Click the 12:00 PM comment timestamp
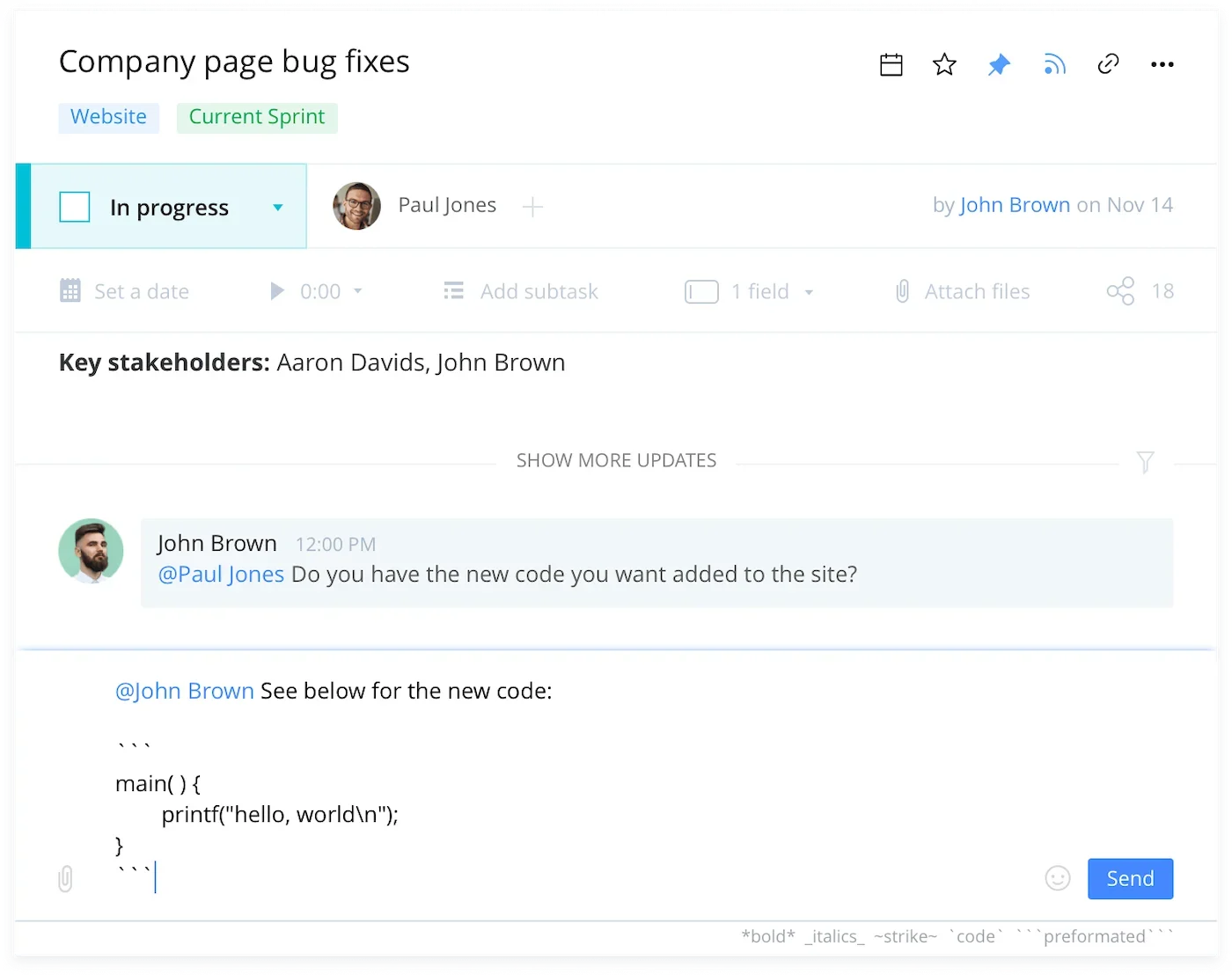The width and height of the screenshot is (1232, 975). pyautogui.click(x=335, y=545)
